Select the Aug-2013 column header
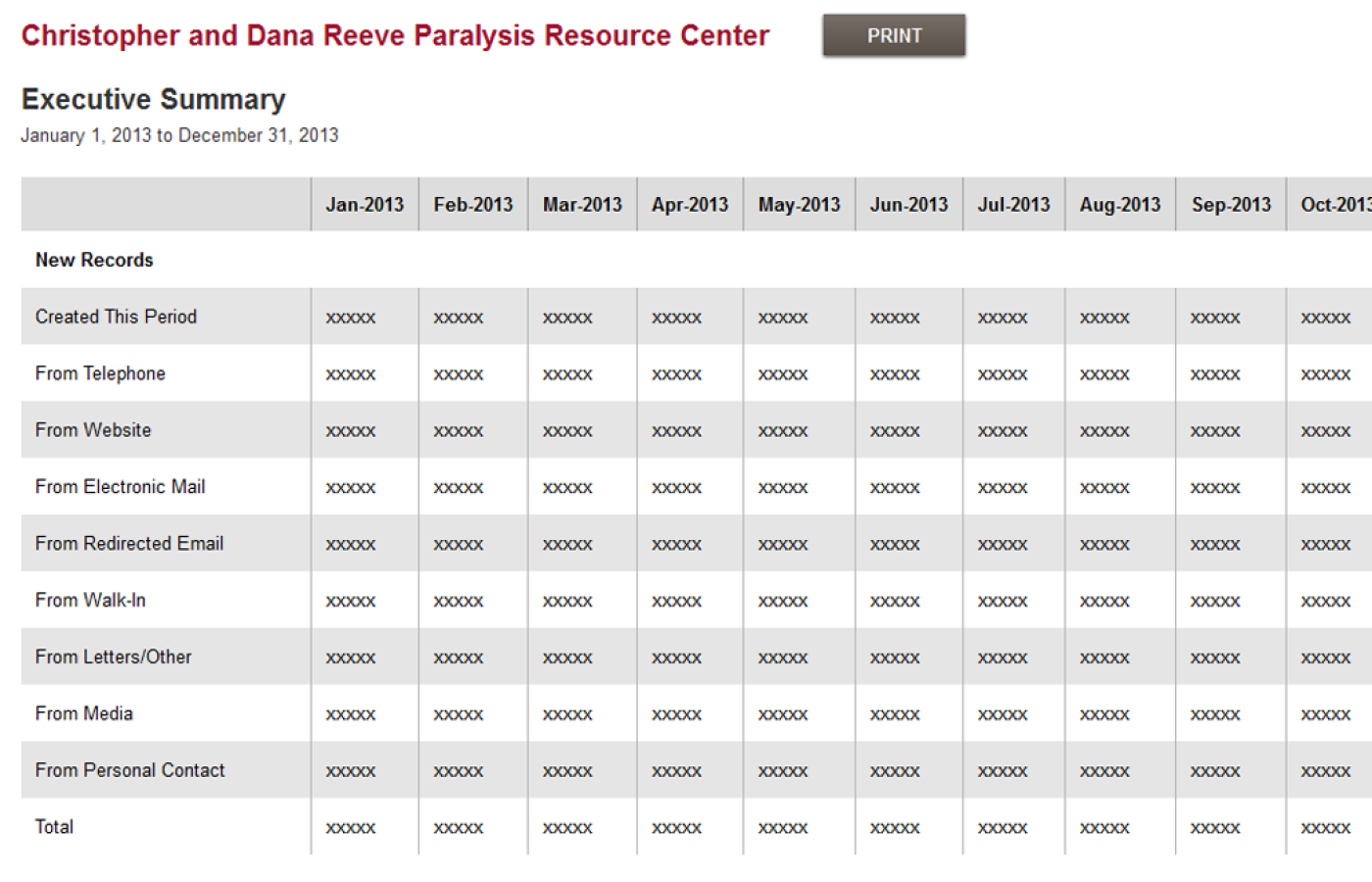This screenshot has width=1372, height=882. click(1120, 205)
